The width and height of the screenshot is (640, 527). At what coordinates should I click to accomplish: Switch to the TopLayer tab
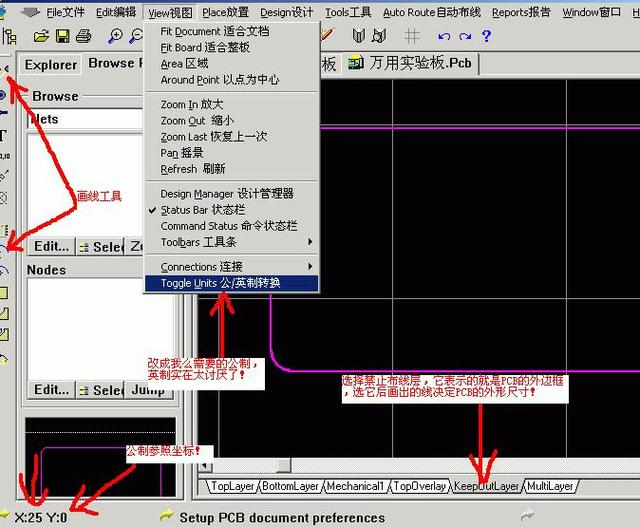click(233, 486)
